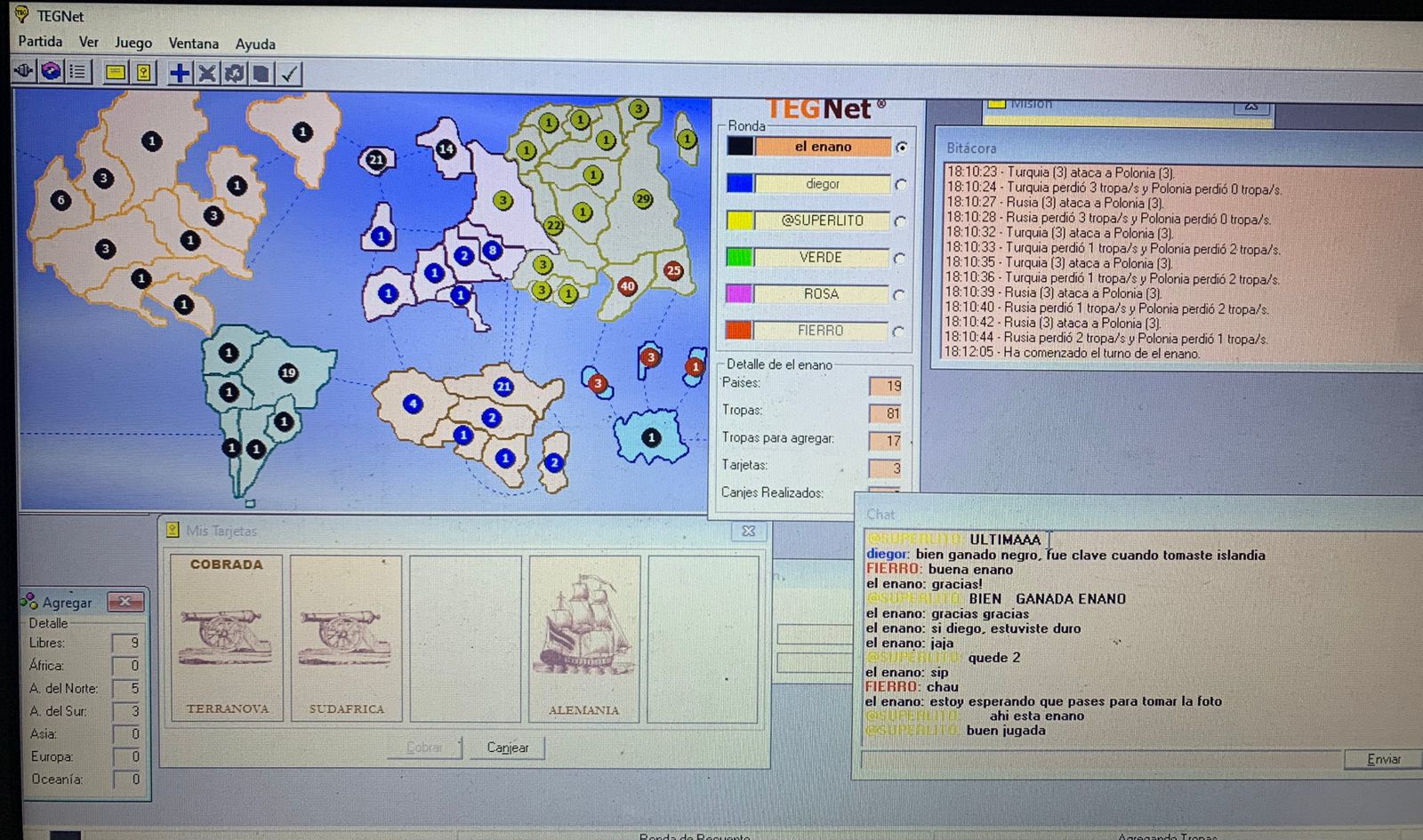1423x840 pixels.
Task: Click the FIERRO player name
Action: [x=820, y=331]
